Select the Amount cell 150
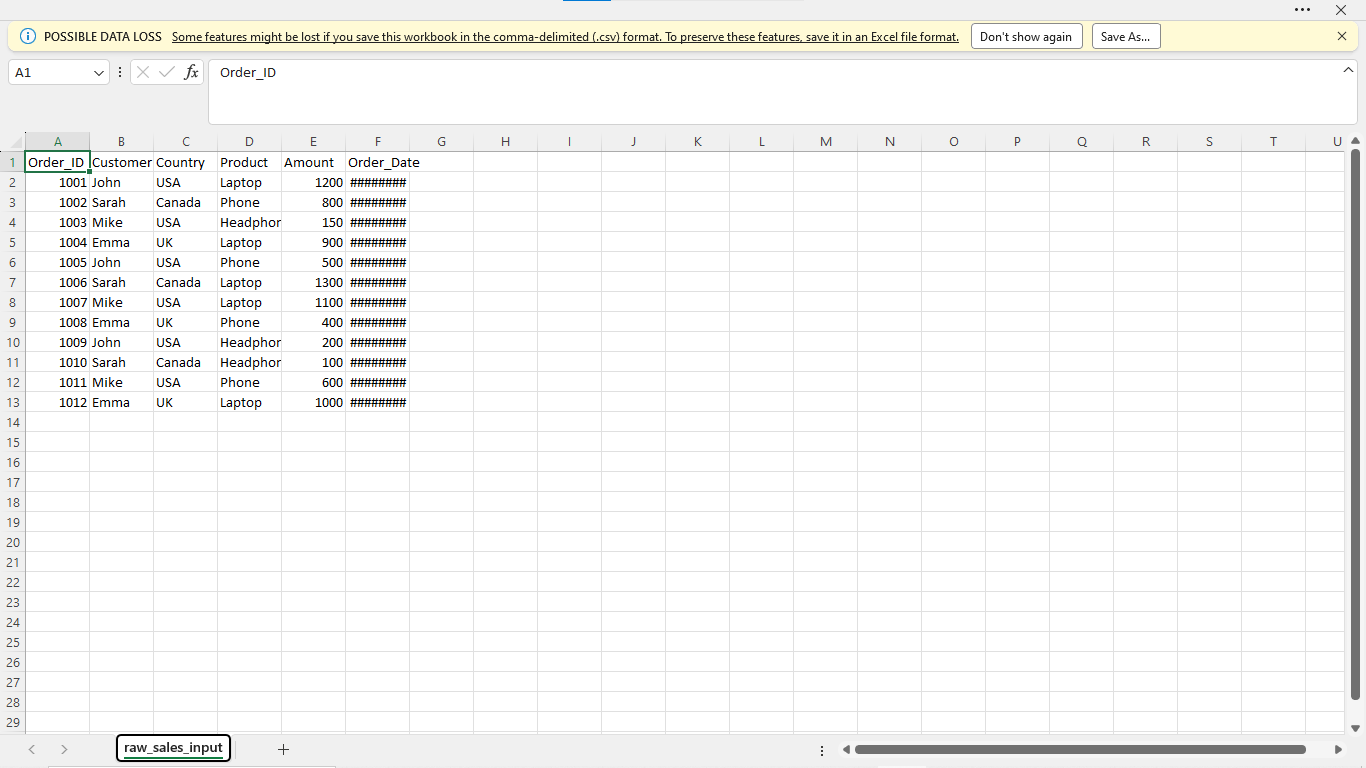Image resolution: width=1366 pixels, height=768 pixels. point(314,222)
